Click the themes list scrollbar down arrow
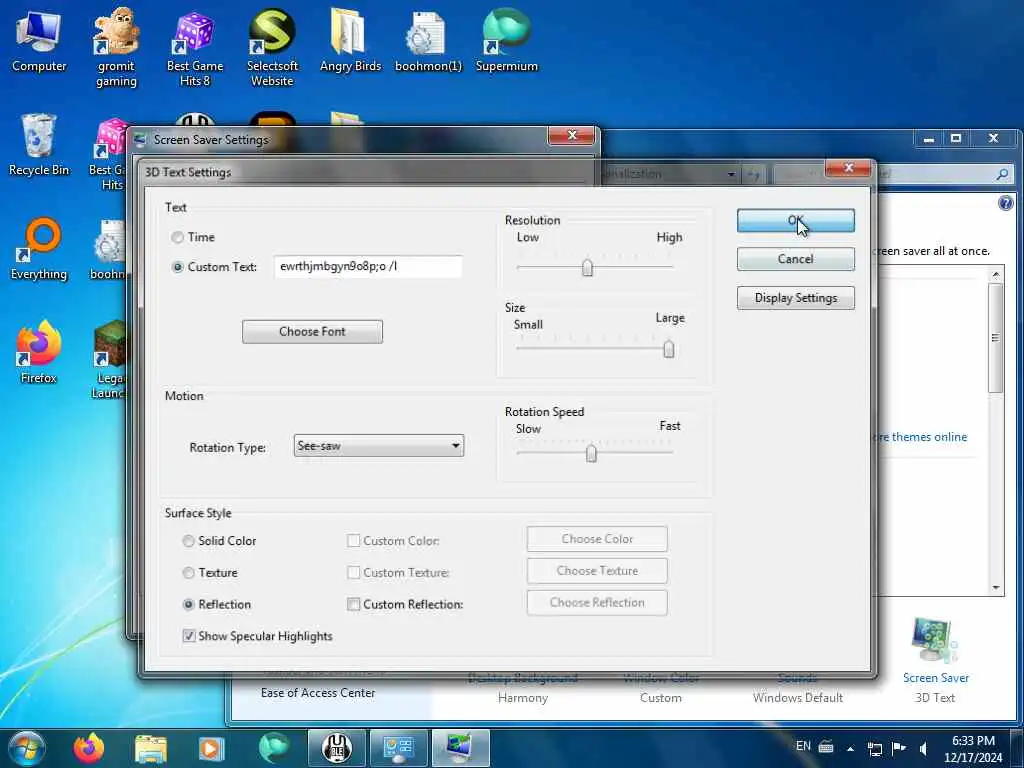 pos(996,588)
